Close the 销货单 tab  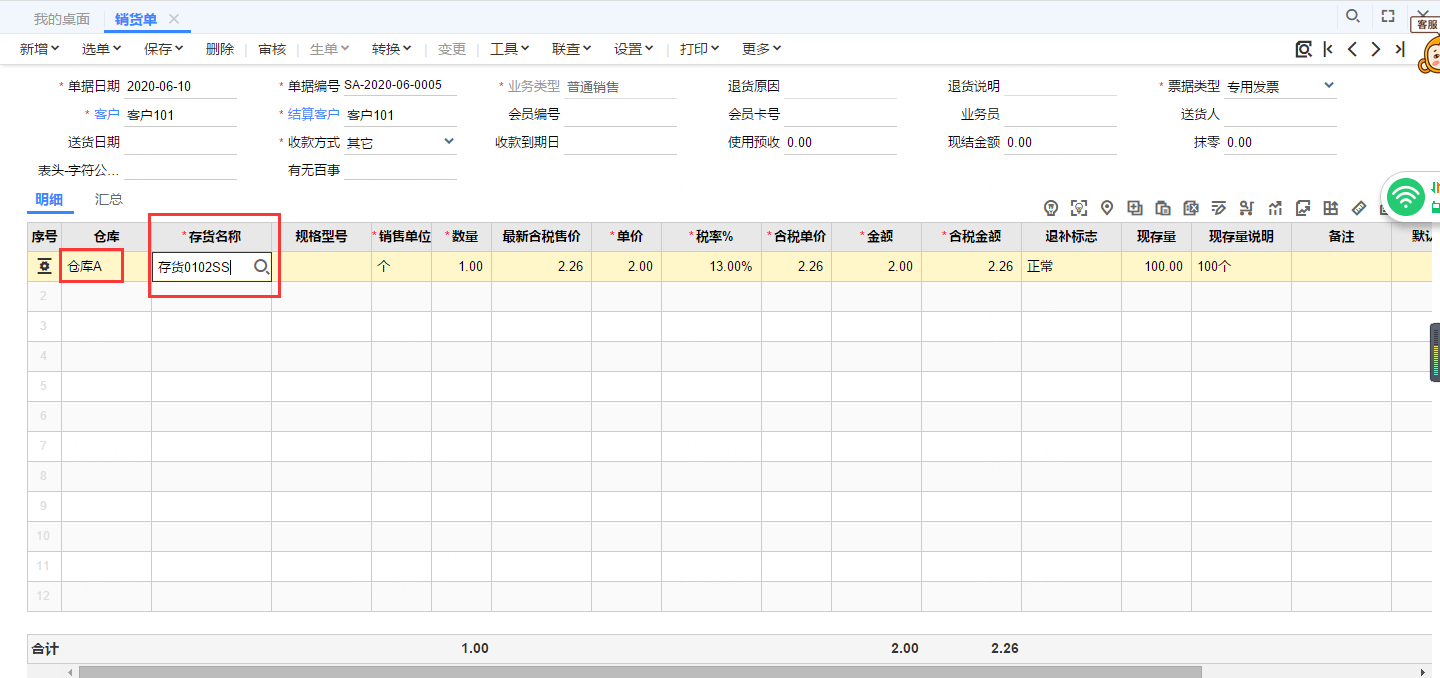click(x=174, y=19)
